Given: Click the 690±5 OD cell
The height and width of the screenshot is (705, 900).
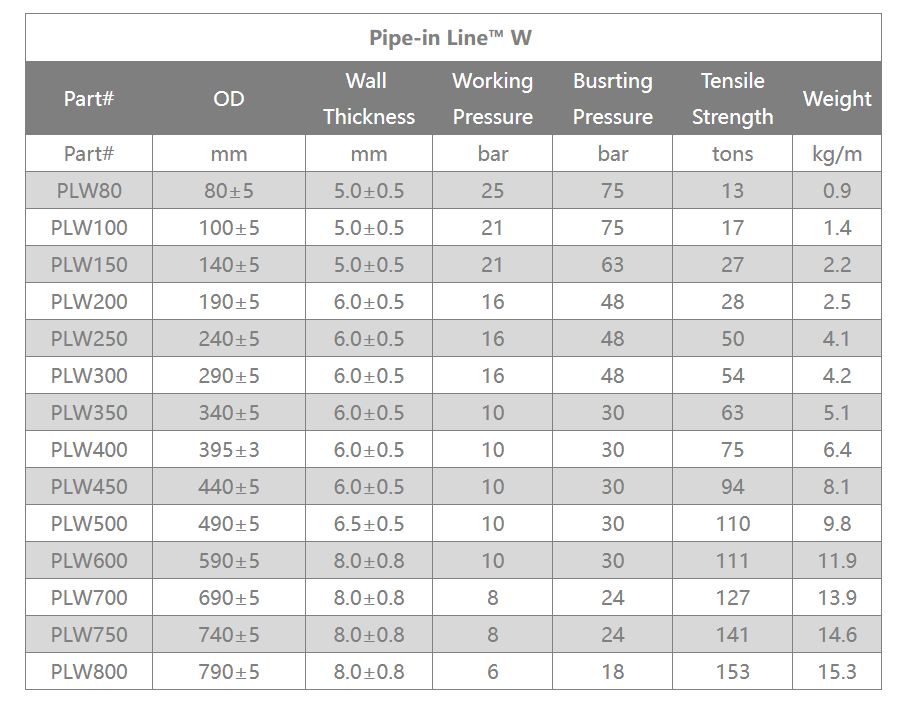Looking at the screenshot, I should pyautogui.click(x=228, y=598).
